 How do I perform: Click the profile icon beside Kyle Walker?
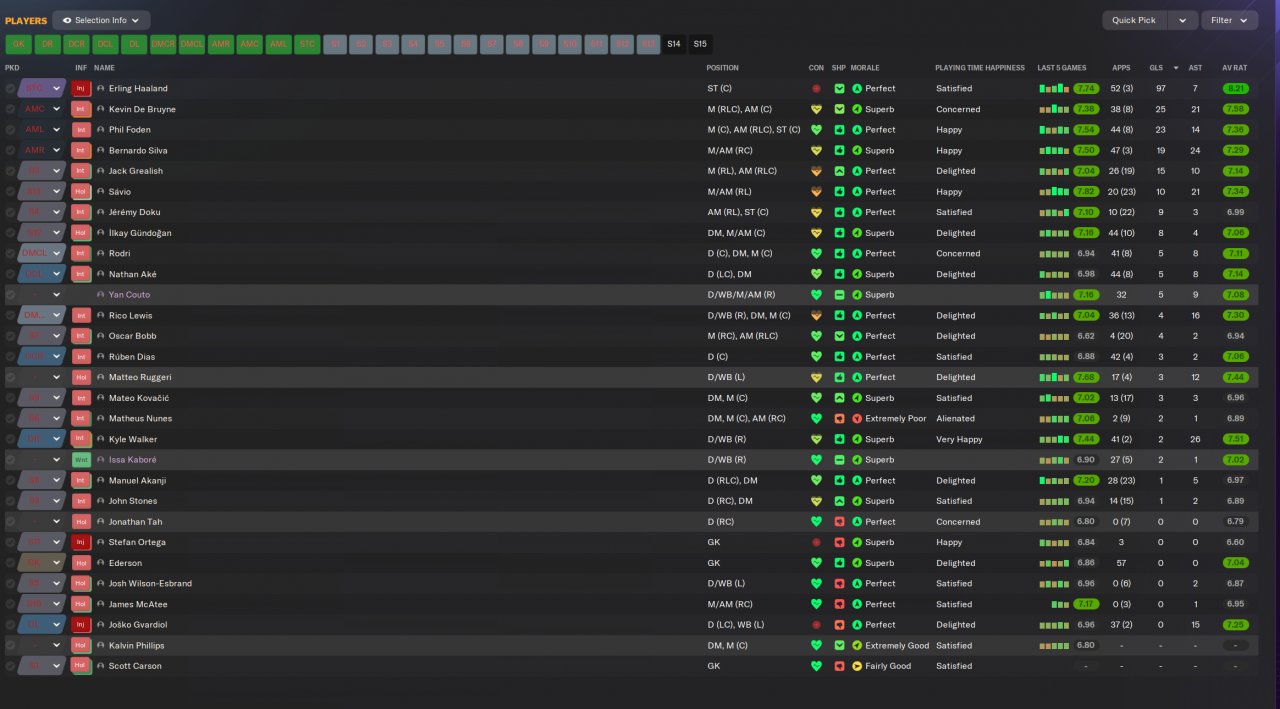pyautogui.click(x=101, y=439)
